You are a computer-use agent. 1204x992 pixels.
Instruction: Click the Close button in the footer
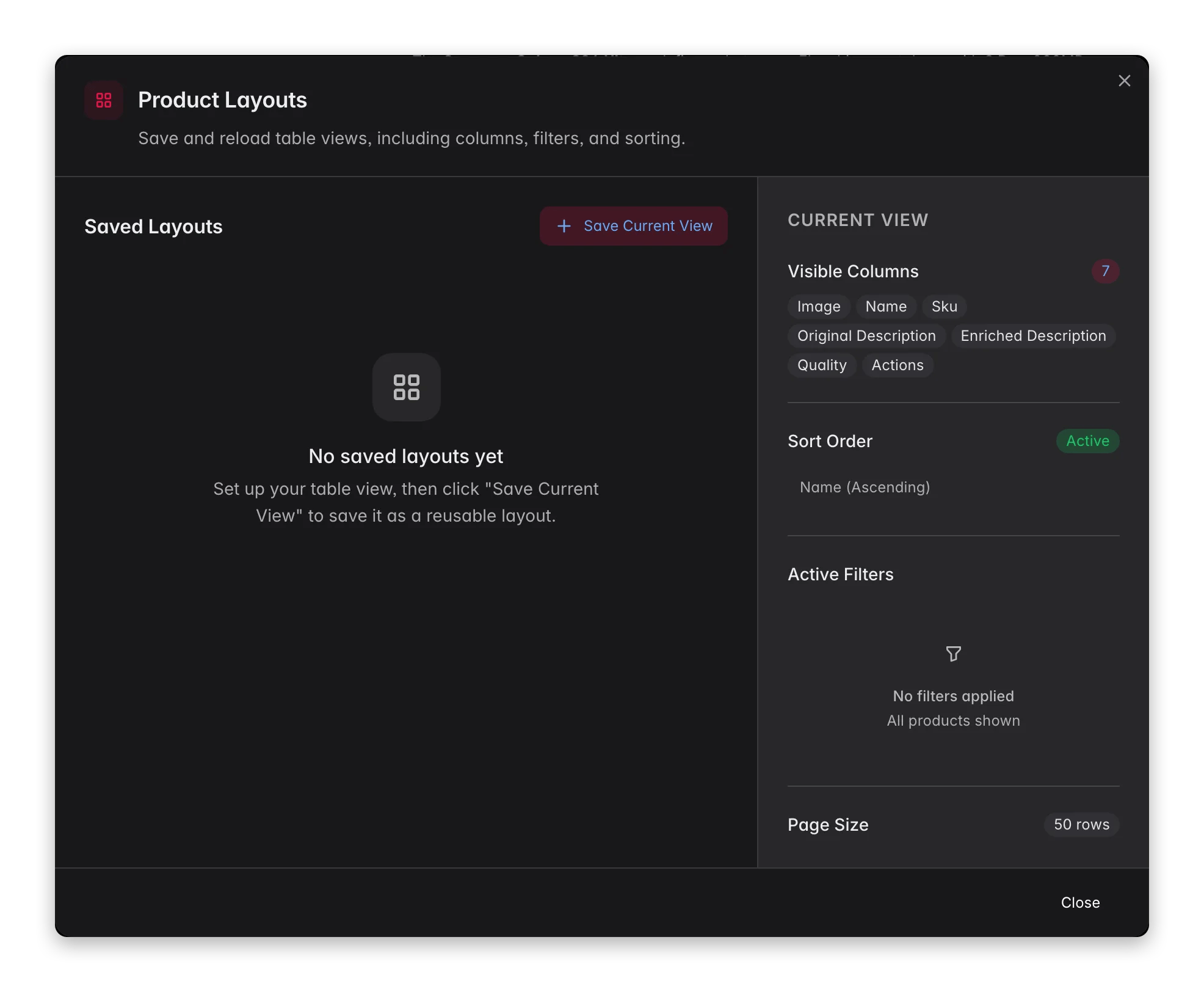click(1080, 902)
